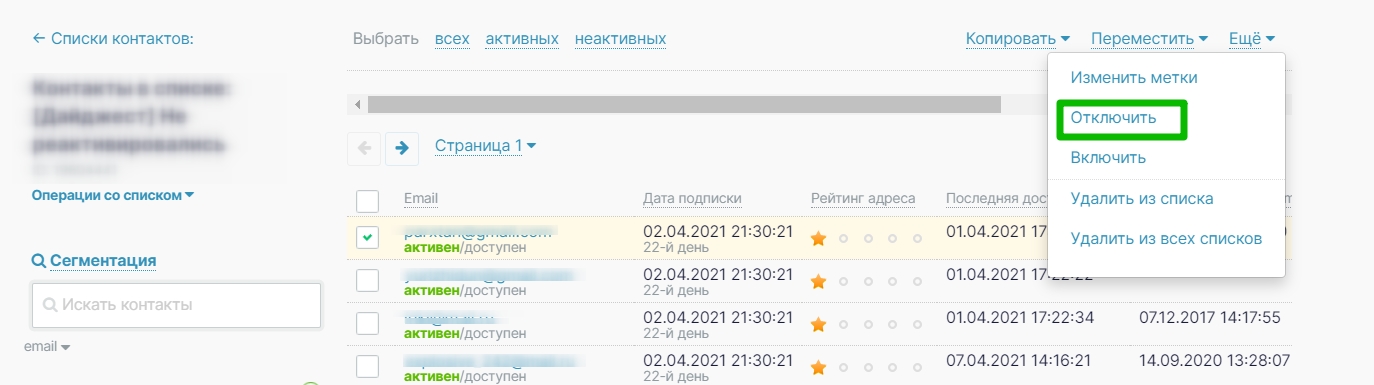Focus the Искать контакты search field

click(x=176, y=305)
